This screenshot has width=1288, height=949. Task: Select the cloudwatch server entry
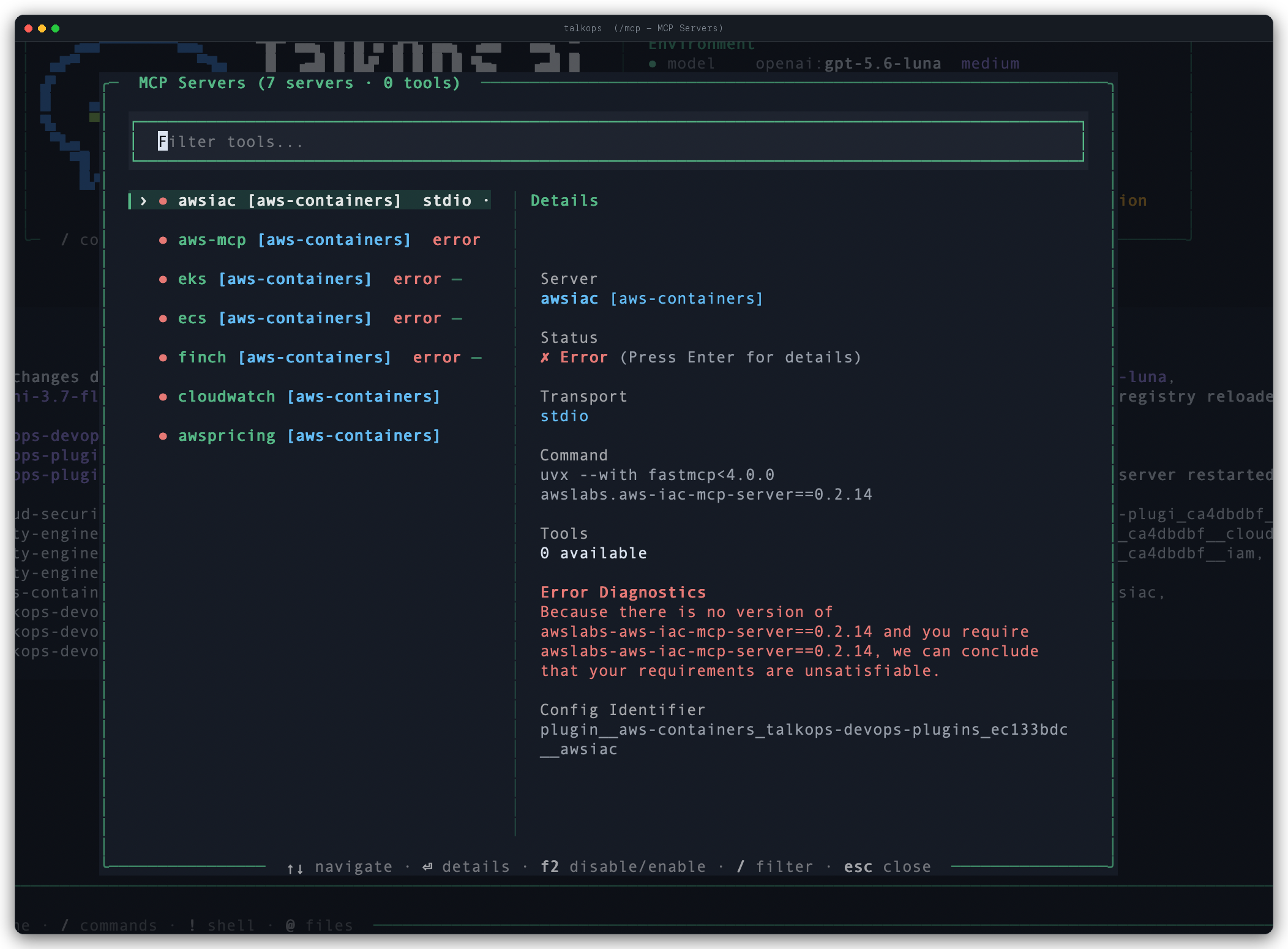pyautogui.click(x=310, y=396)
